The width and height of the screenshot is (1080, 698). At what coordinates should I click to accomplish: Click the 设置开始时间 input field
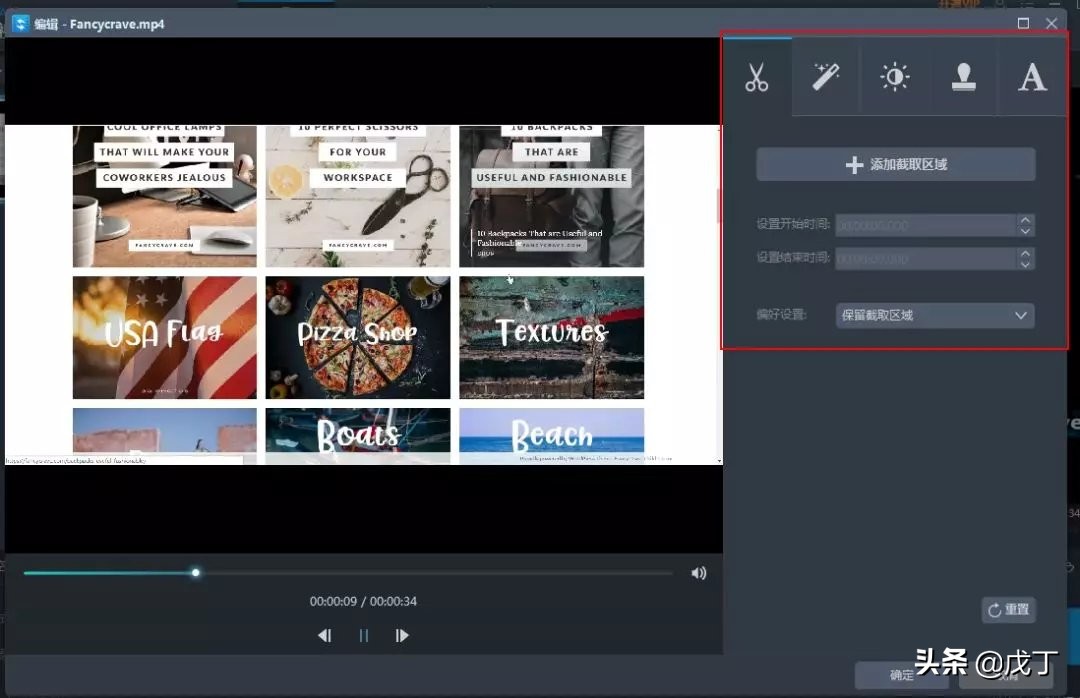pyautogui.click(x=926, y=225)
